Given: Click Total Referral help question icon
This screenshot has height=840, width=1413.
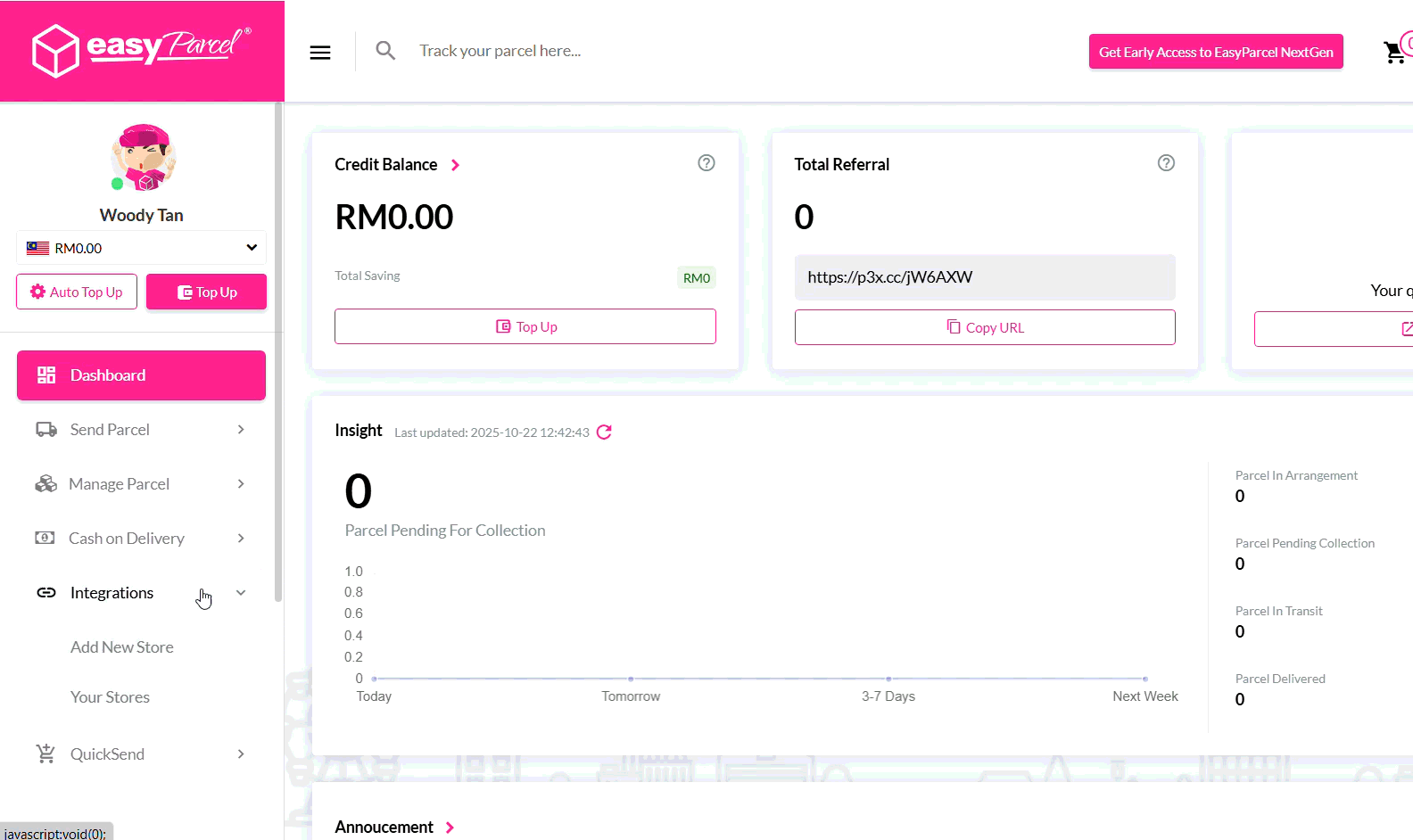Looking at the screenshot, I should (x=1166, y=163).
